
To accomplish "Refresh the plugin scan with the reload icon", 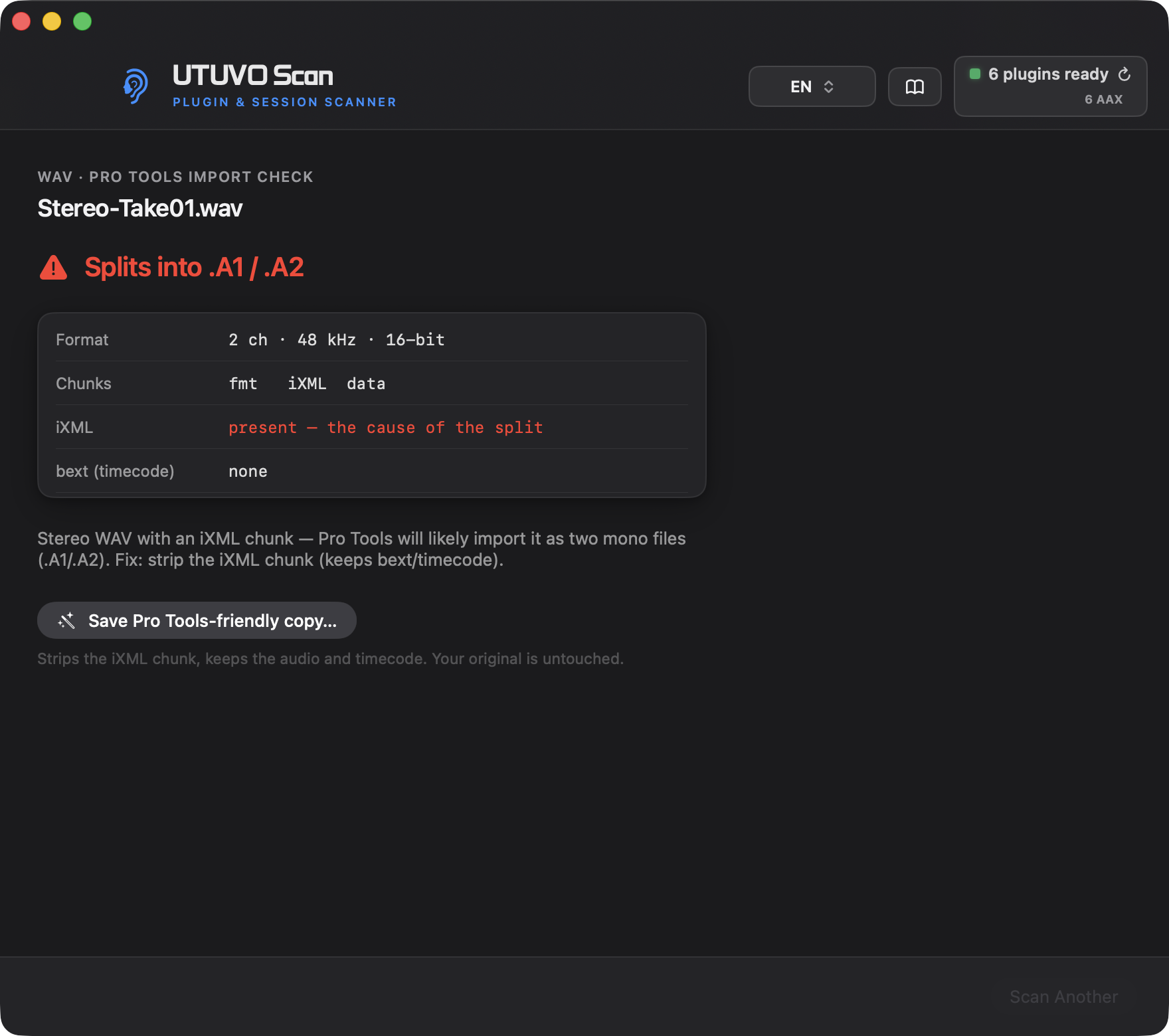I will pos(1124,74).
